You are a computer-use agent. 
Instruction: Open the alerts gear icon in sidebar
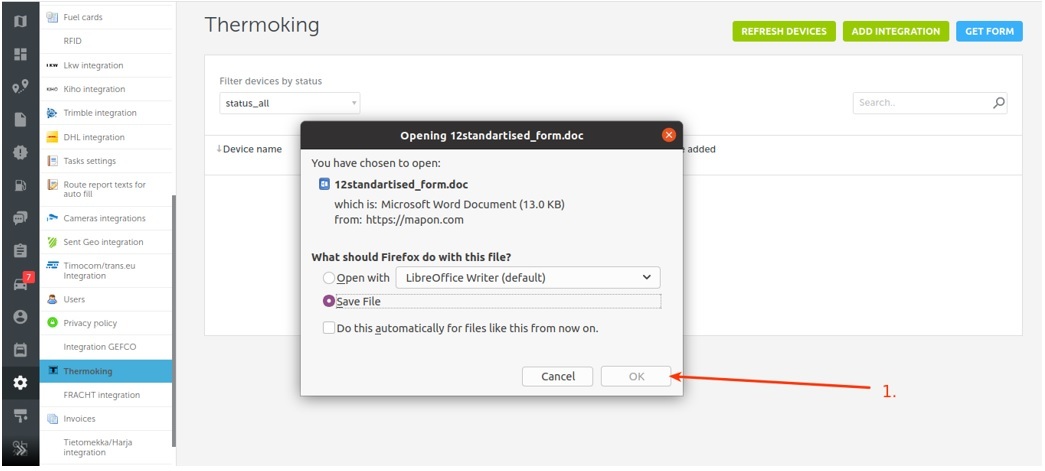(20, 153)
